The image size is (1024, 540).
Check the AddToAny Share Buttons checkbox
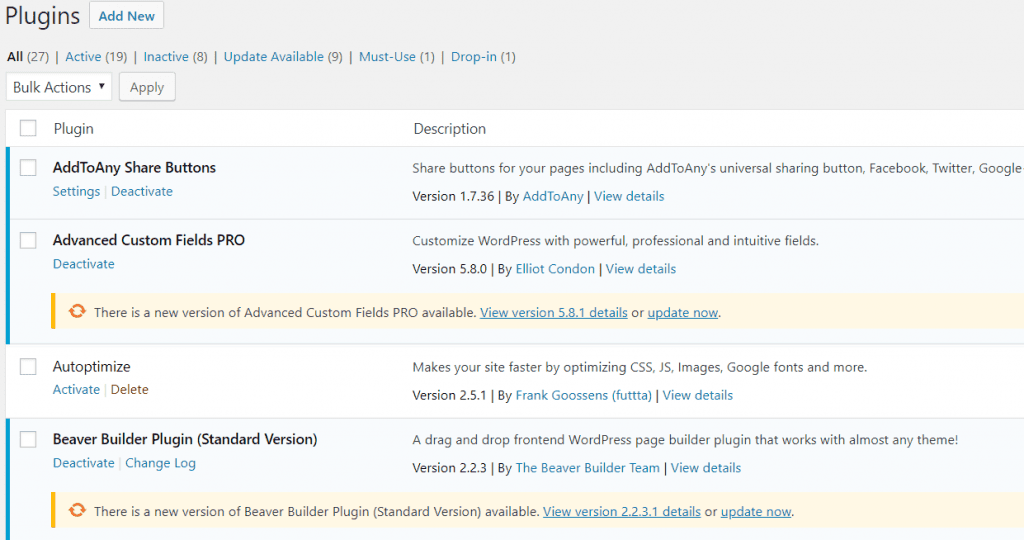pos(28,168)
